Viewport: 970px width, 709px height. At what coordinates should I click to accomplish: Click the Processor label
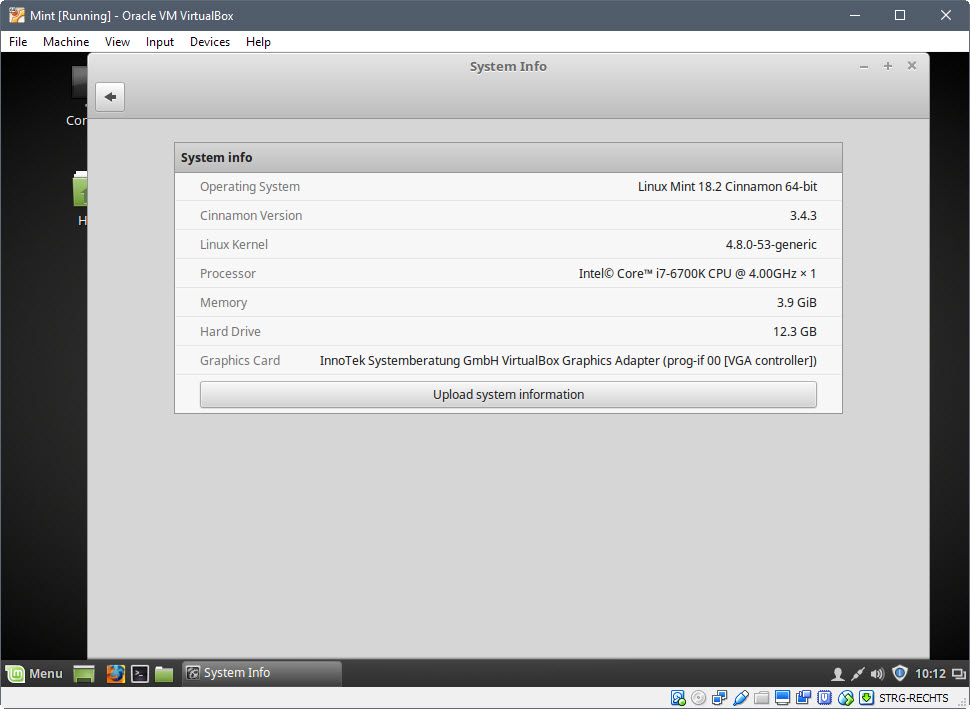228,274
